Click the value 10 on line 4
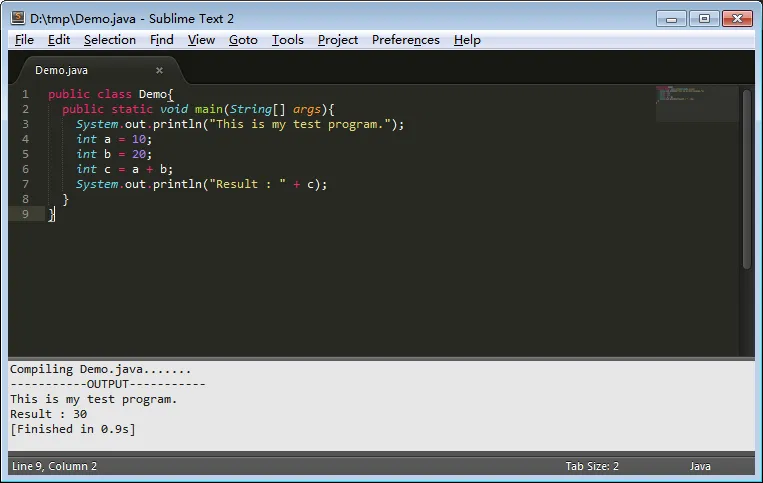Screen dimensions: 763x483 [x=139, y=140]
